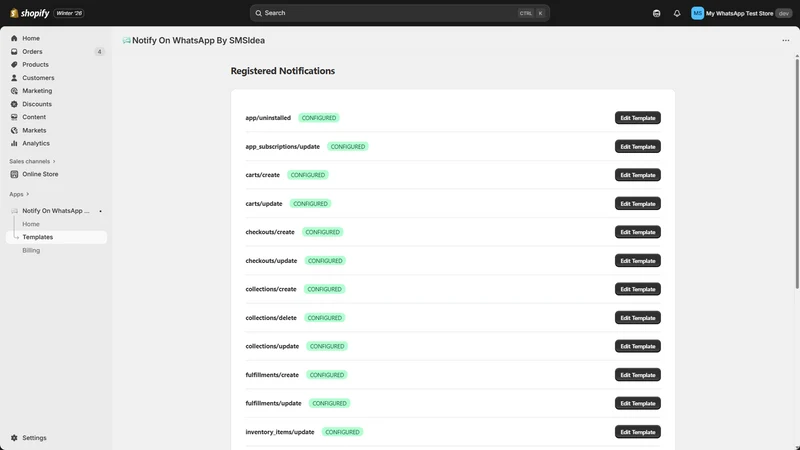This screenshot has width=800, height=450.
Task: Edit Template for fulfillments/update
Action: tap(637, 404)
